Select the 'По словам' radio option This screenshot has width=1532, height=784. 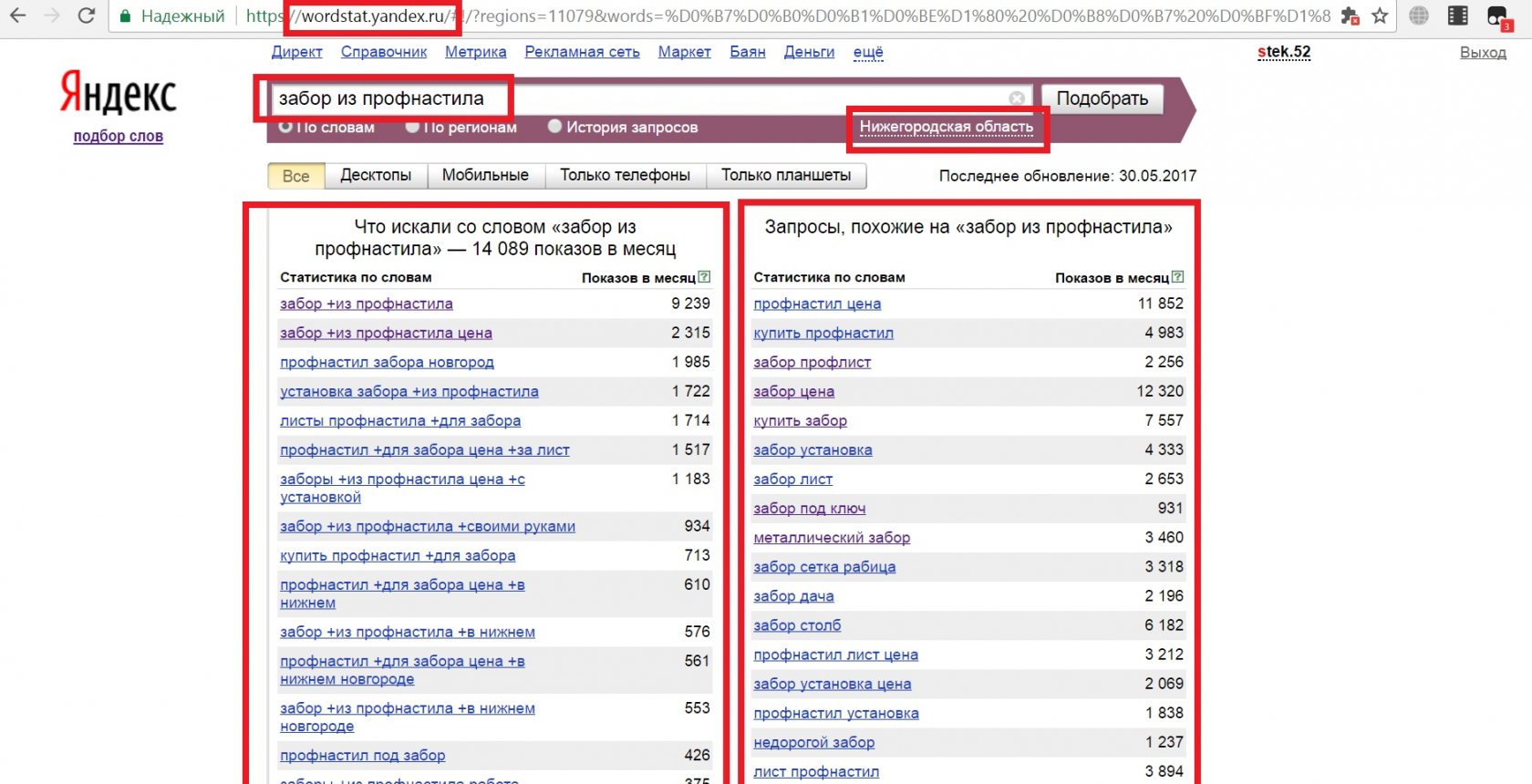click(x=285, y=127)
